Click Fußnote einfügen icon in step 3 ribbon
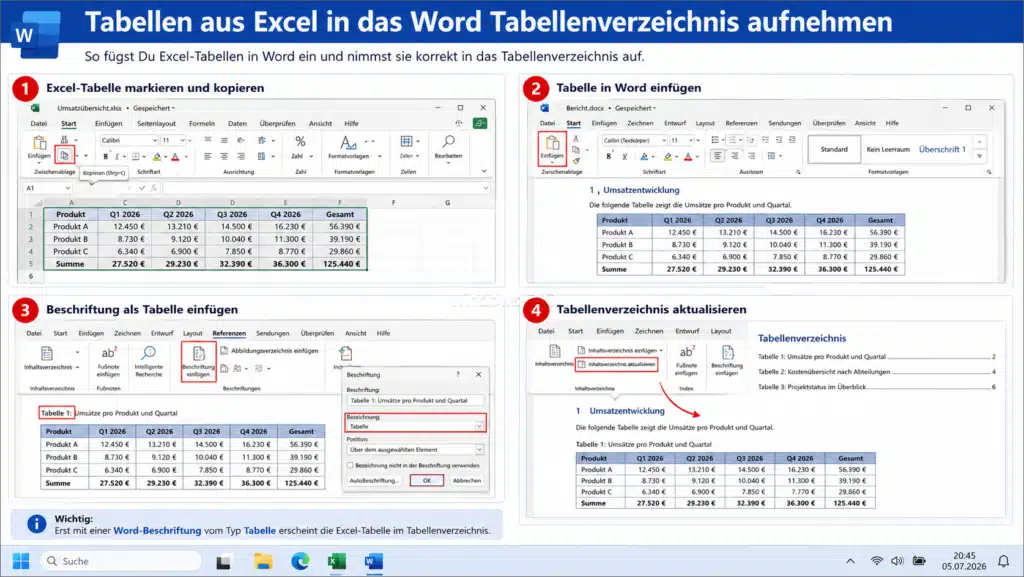The image size is (1024, 577). pyautogui.click(x=108, y=353)
